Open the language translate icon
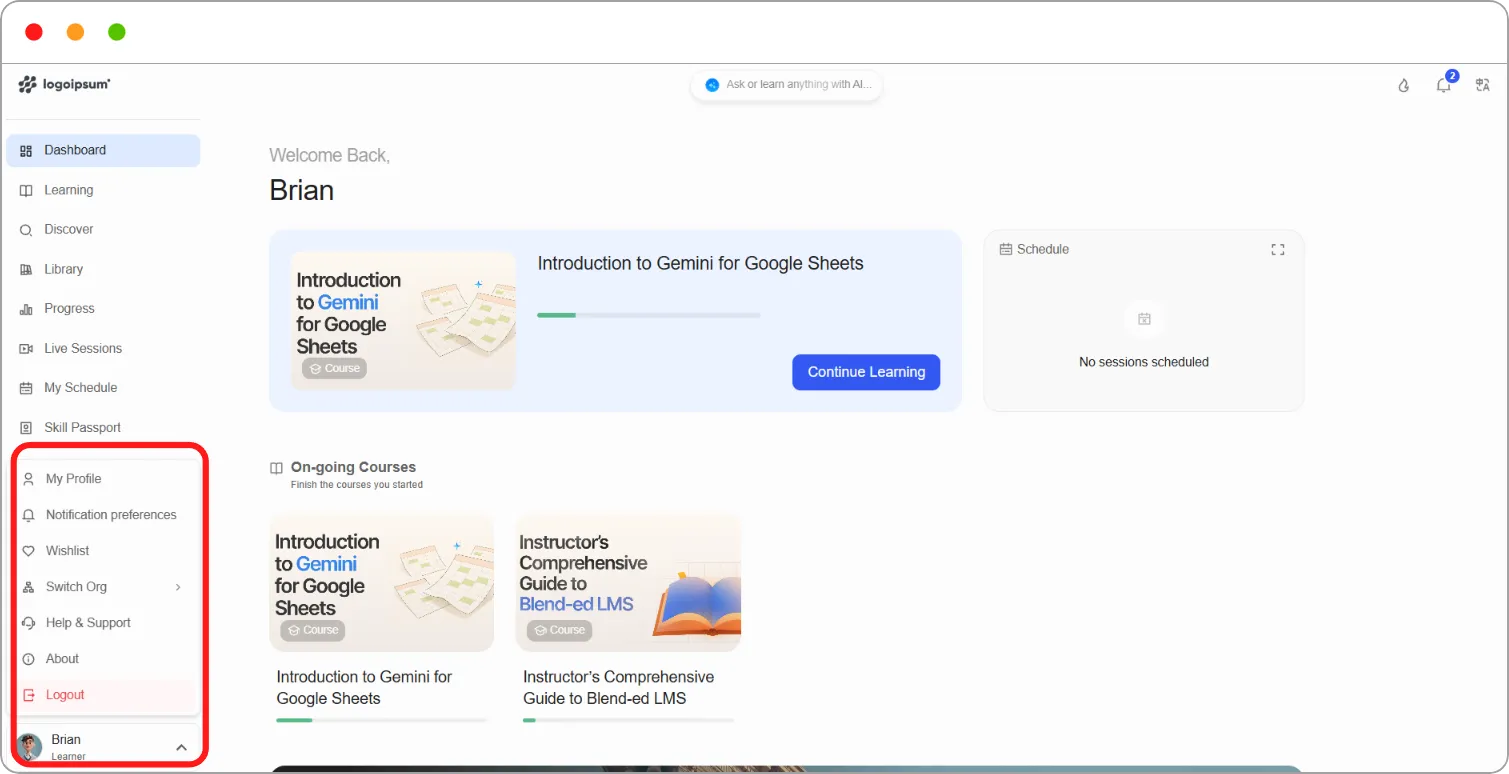 (1483, 85)
